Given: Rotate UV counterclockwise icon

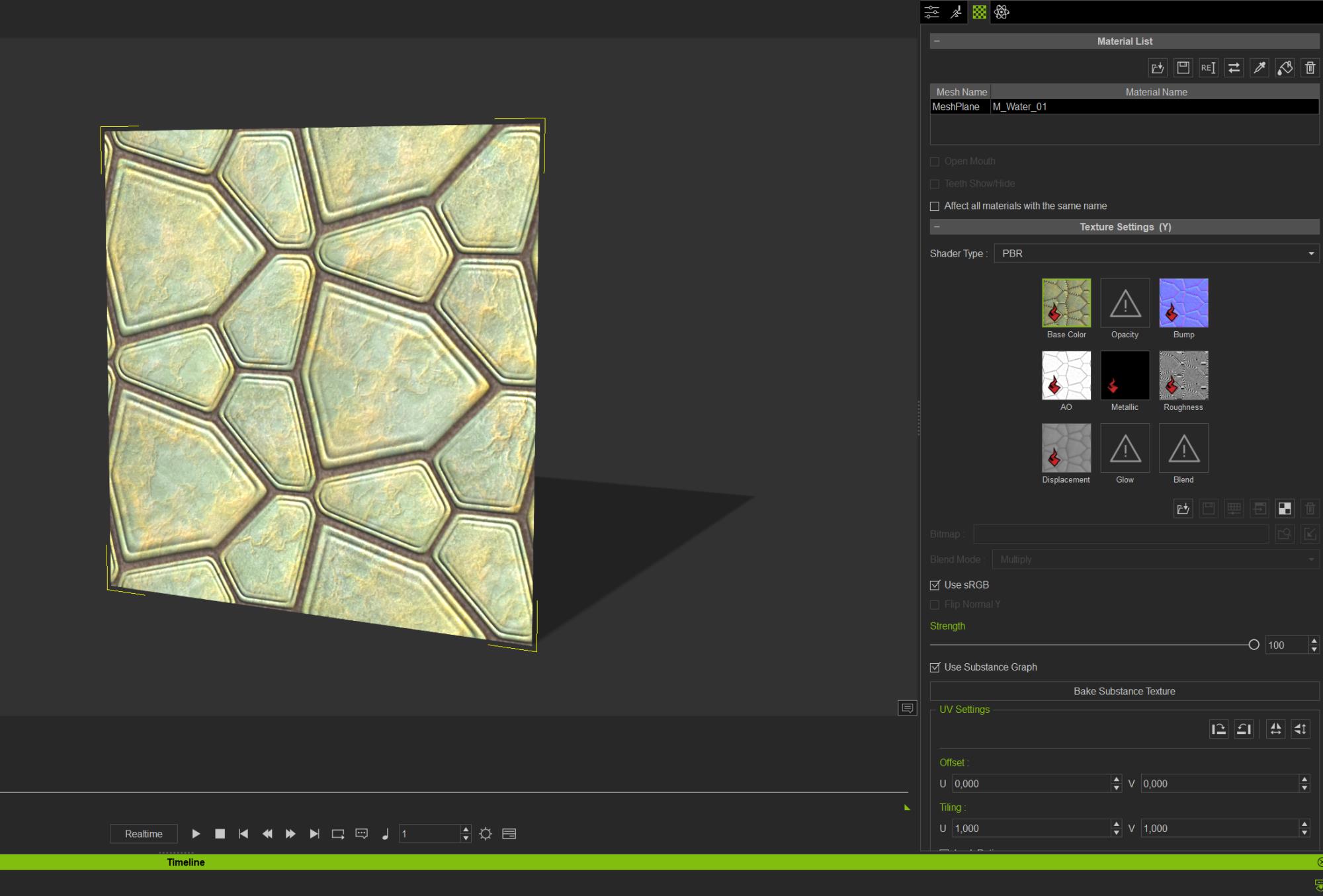Looking at the screenshot, I should pyautogui.click(x=1244, y=729).
